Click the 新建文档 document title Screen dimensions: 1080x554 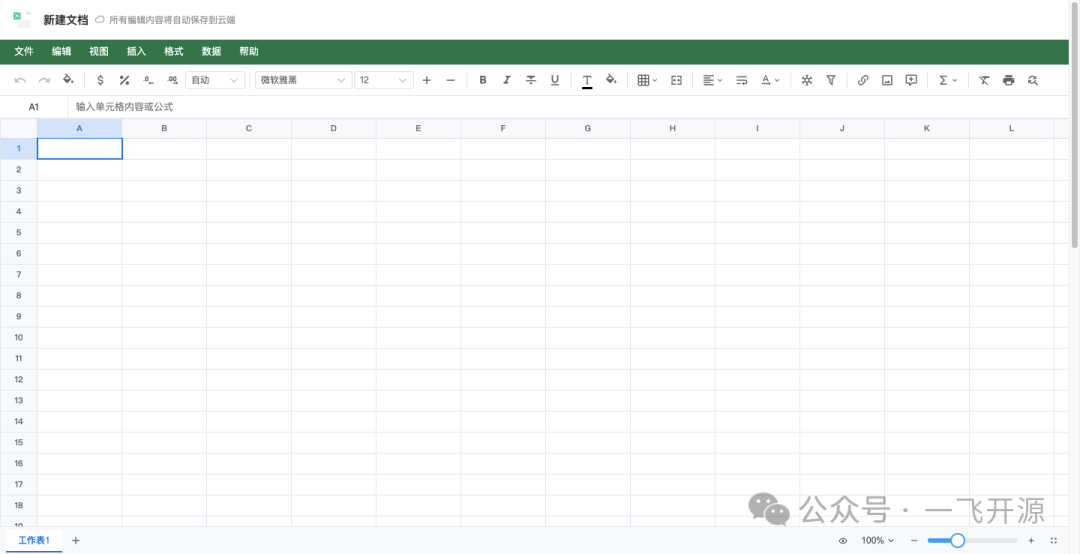(x=65, y=20)
